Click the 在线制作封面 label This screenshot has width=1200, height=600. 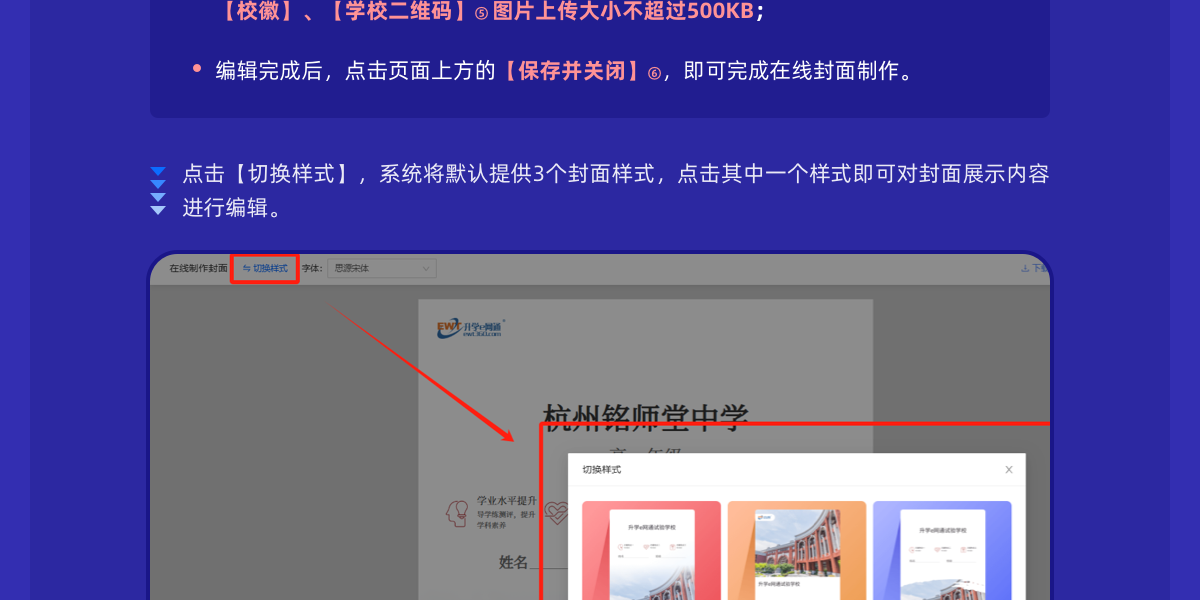click(198, 268)
